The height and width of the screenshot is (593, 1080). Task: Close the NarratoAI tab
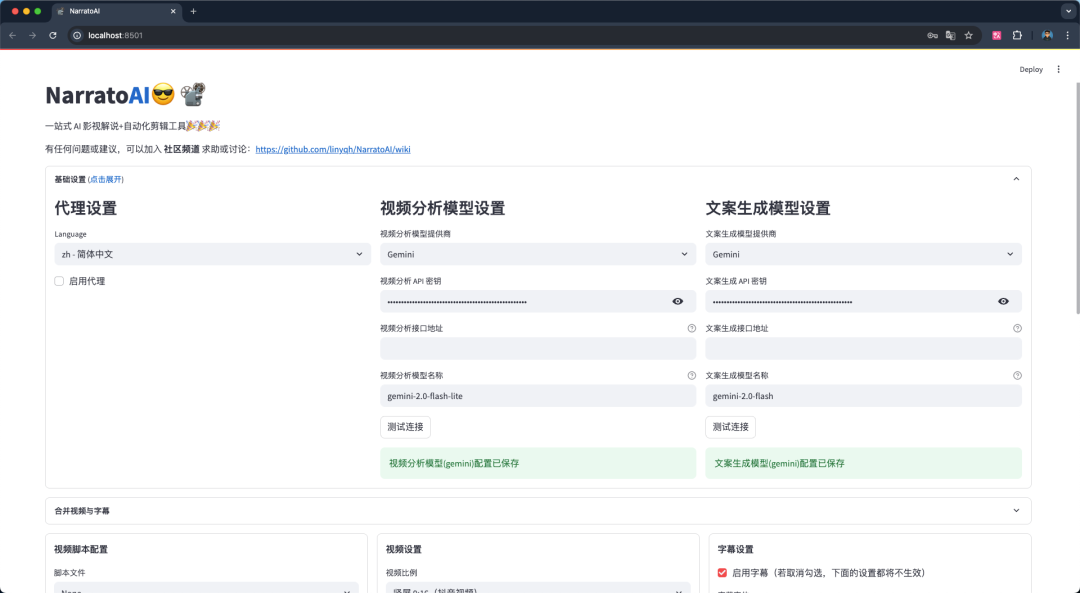173,11
